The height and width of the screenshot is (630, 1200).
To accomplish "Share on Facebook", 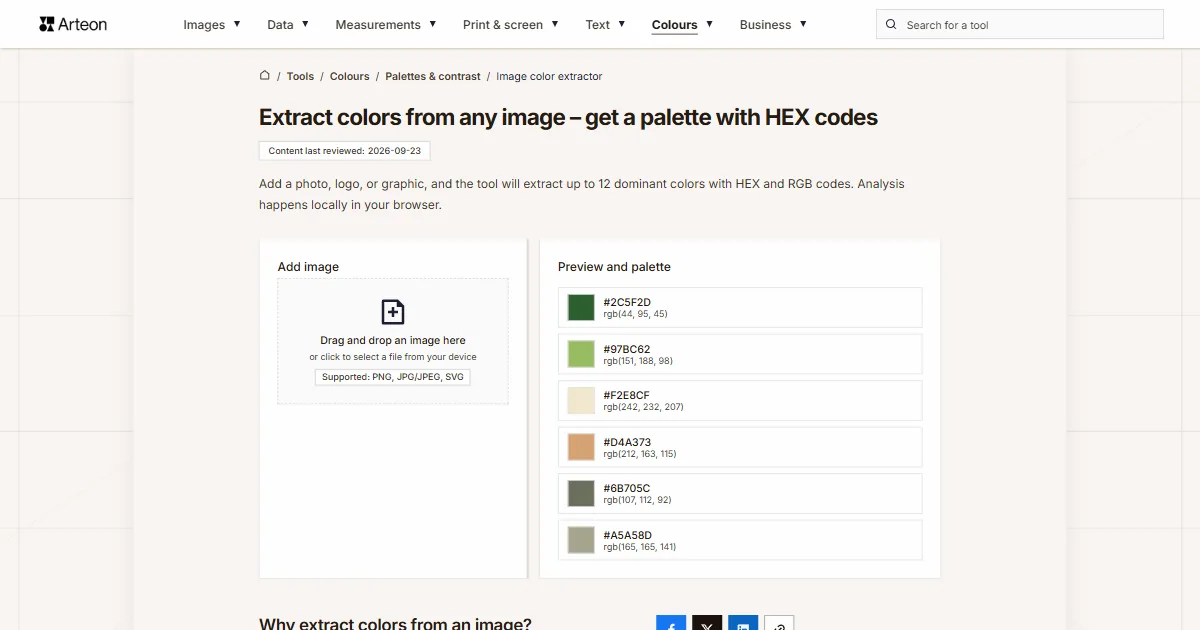I will click(671, 625).
